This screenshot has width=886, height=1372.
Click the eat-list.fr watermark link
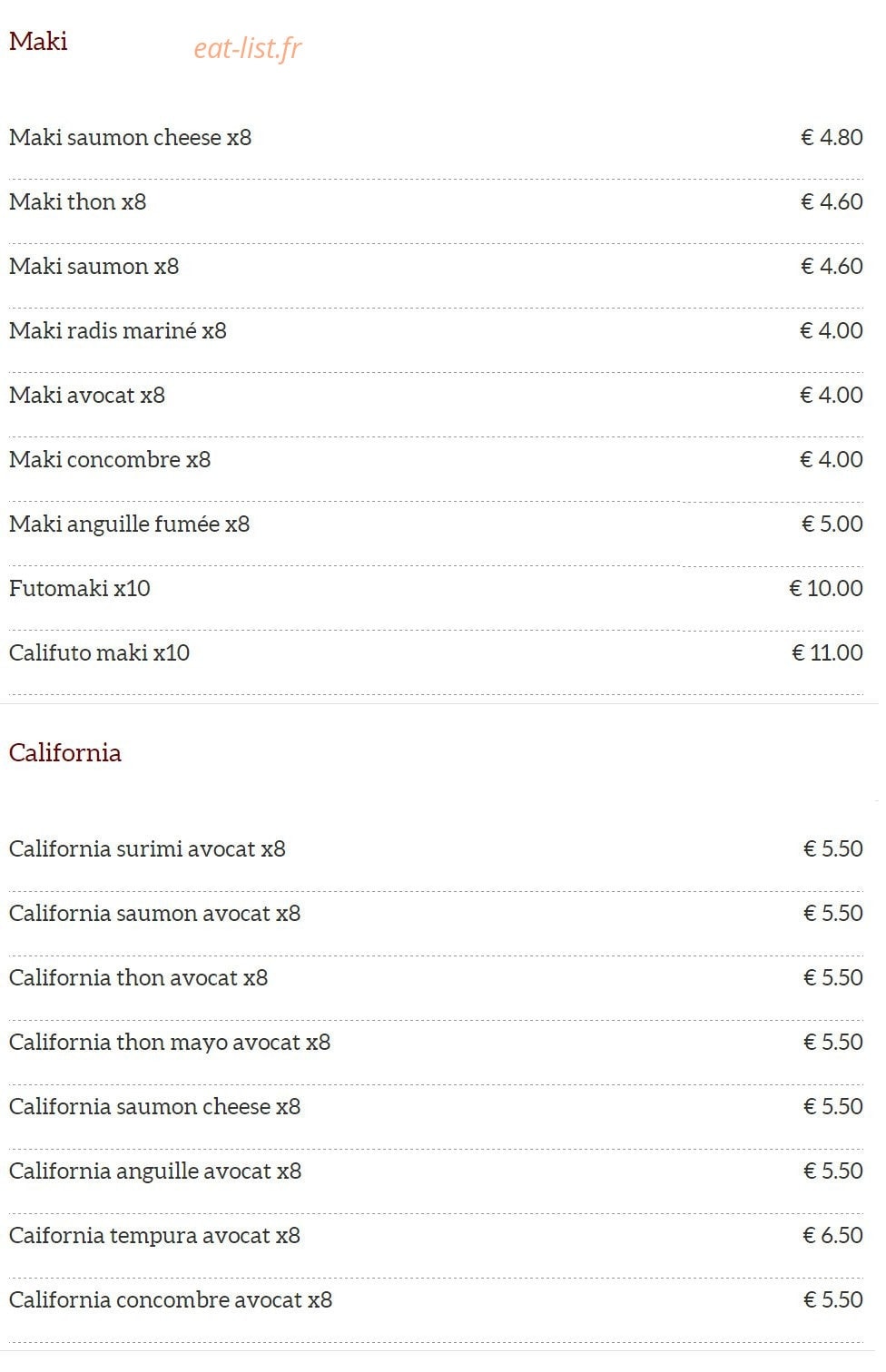(247, 48)
